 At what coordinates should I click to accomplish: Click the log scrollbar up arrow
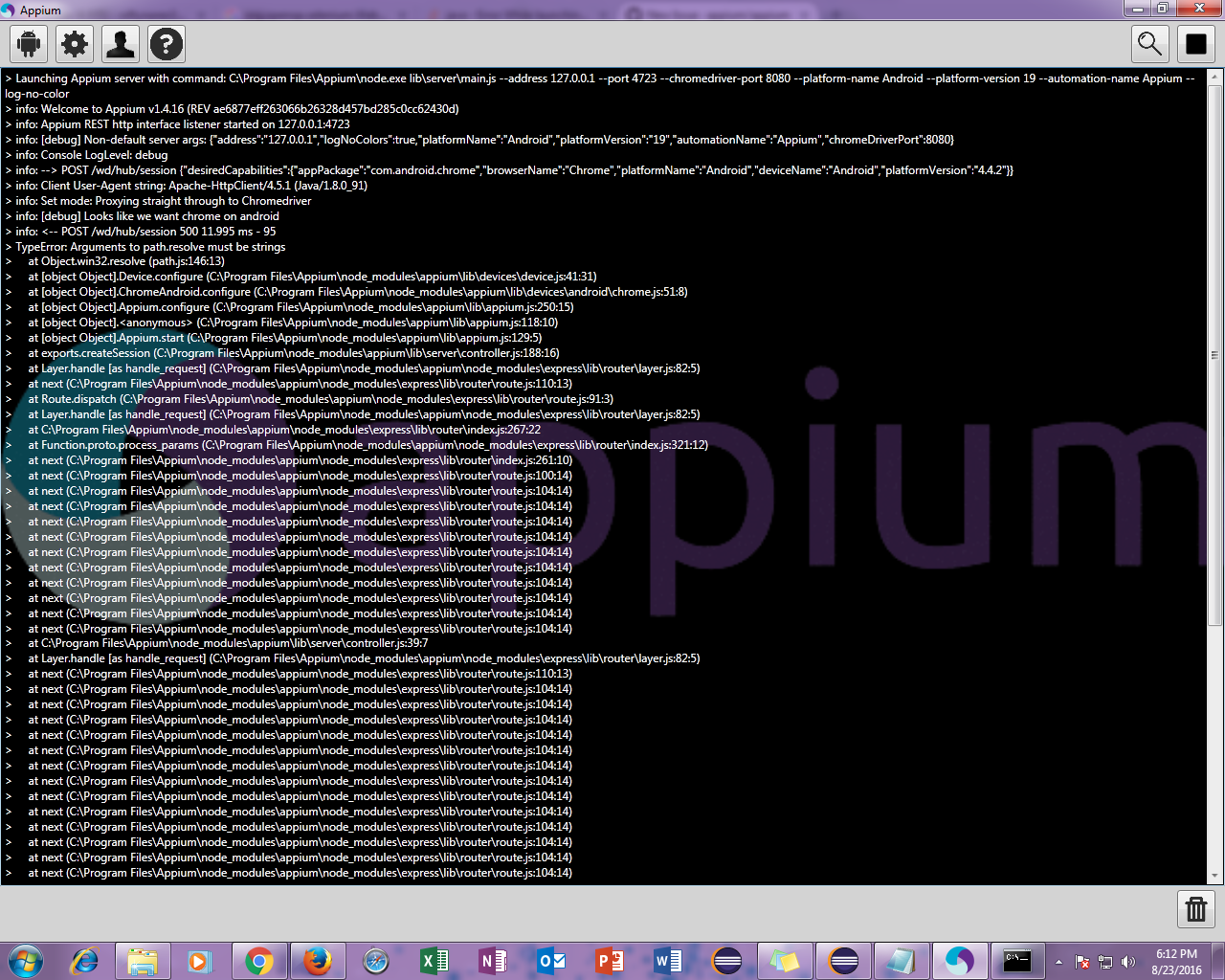(1214, 78)
